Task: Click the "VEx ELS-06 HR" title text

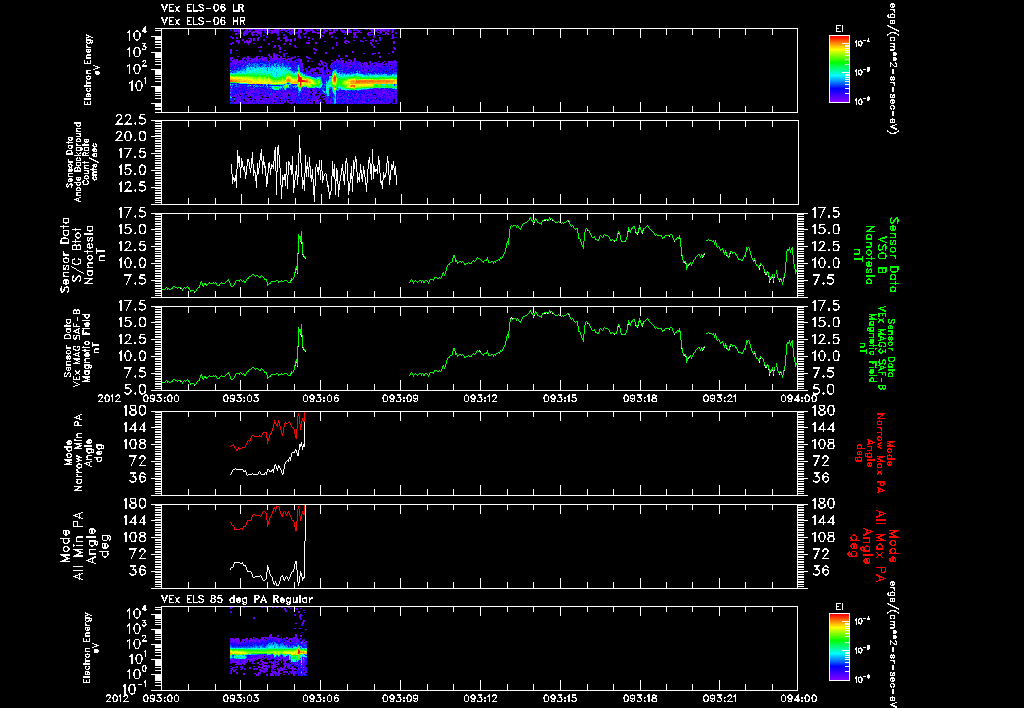Action: [202, 21]
